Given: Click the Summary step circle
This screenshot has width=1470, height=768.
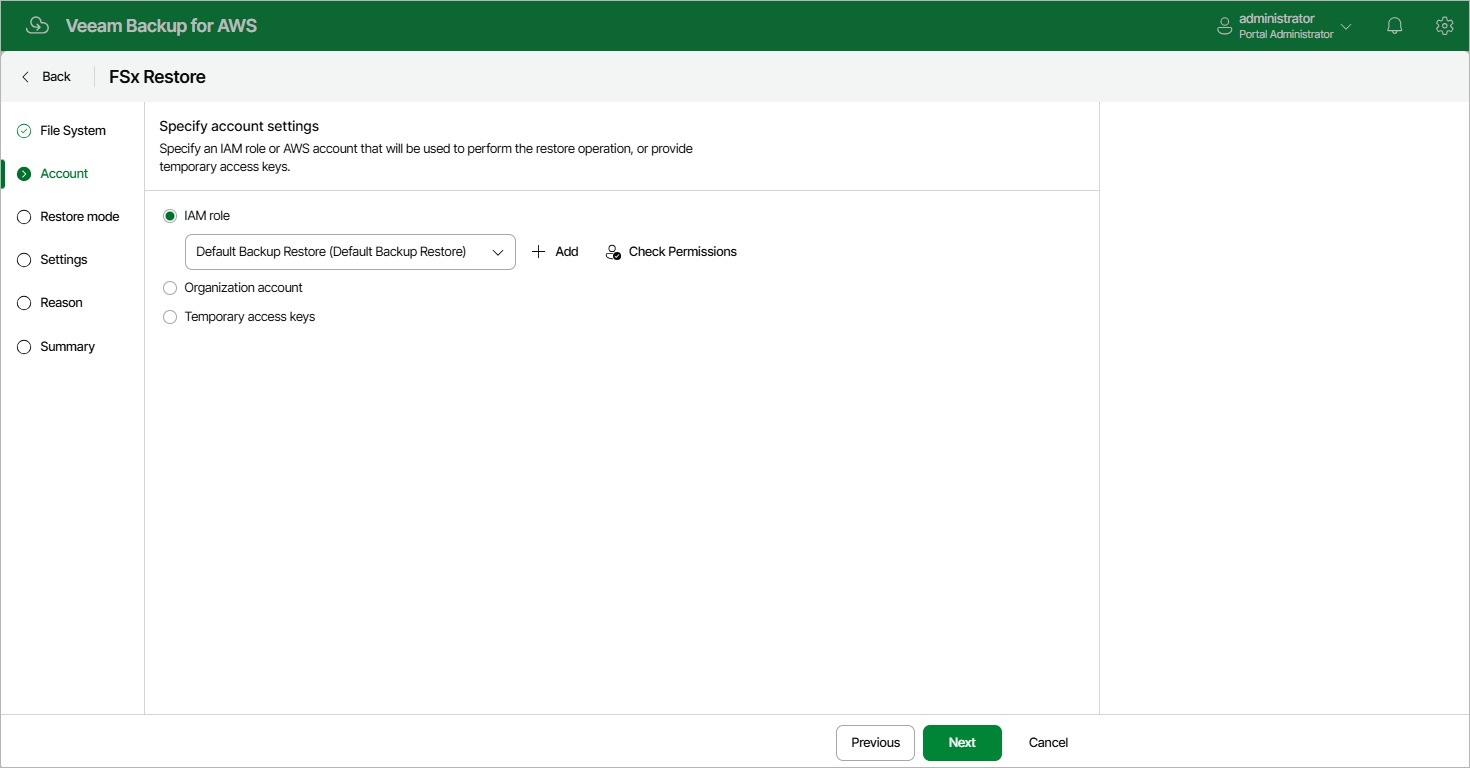Looking at the screenshot, I should tap(24, 347).
